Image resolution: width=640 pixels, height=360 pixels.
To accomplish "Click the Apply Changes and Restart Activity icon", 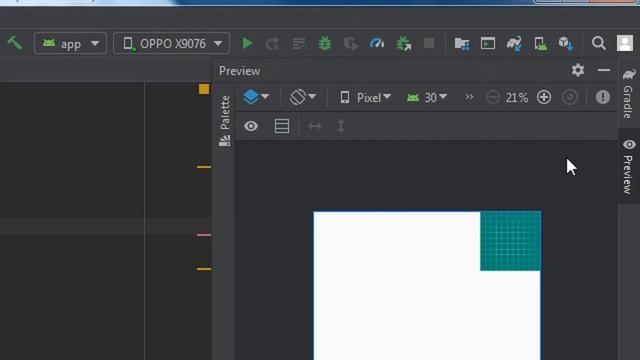I will [x=273, y=43].
